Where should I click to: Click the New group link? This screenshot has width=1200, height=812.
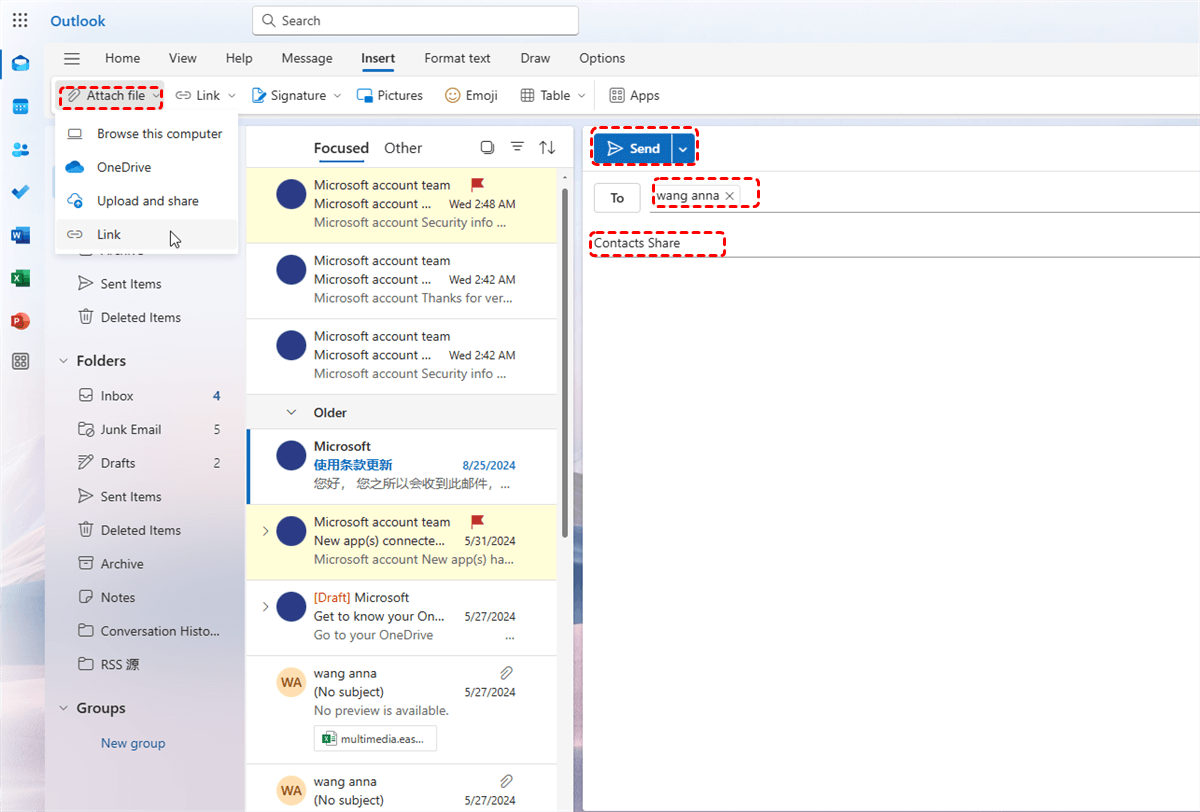(x=133, y=743)
